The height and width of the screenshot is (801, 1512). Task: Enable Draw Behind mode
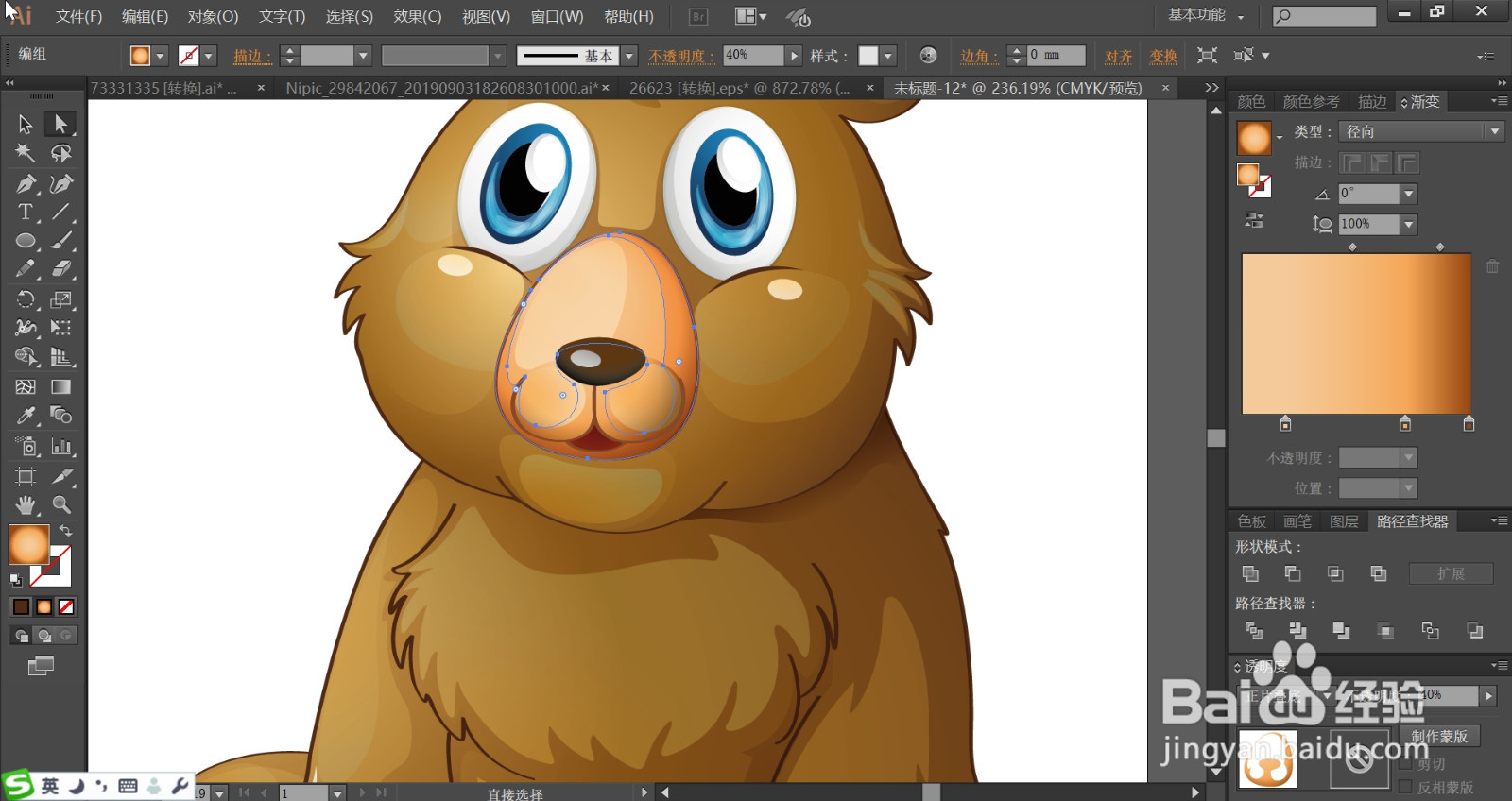[43, 636]
